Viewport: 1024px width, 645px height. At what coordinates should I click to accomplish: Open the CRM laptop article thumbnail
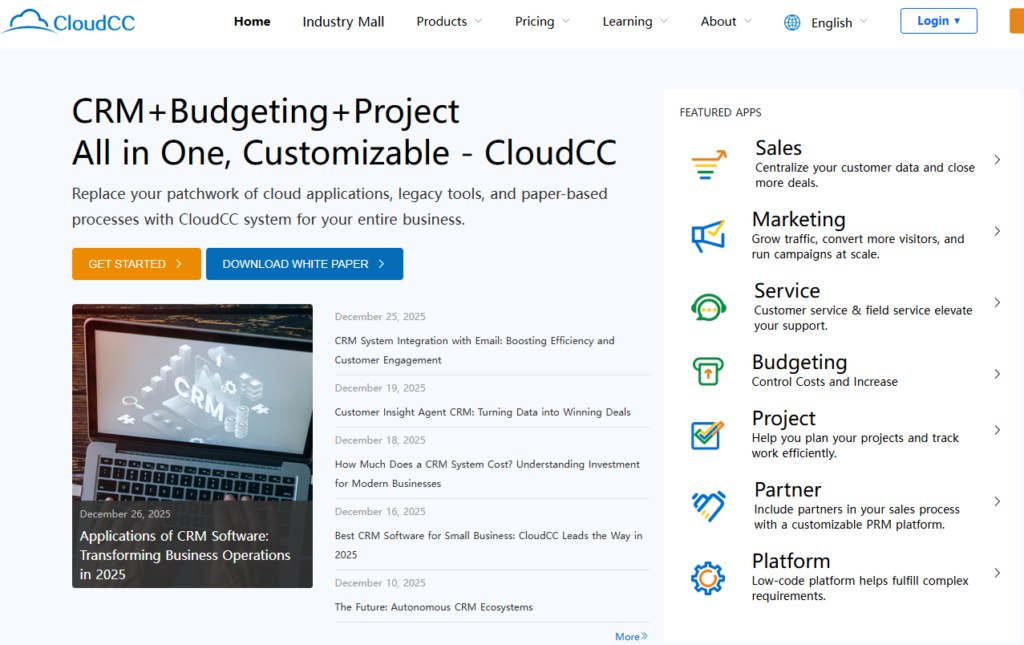[192, 445]
